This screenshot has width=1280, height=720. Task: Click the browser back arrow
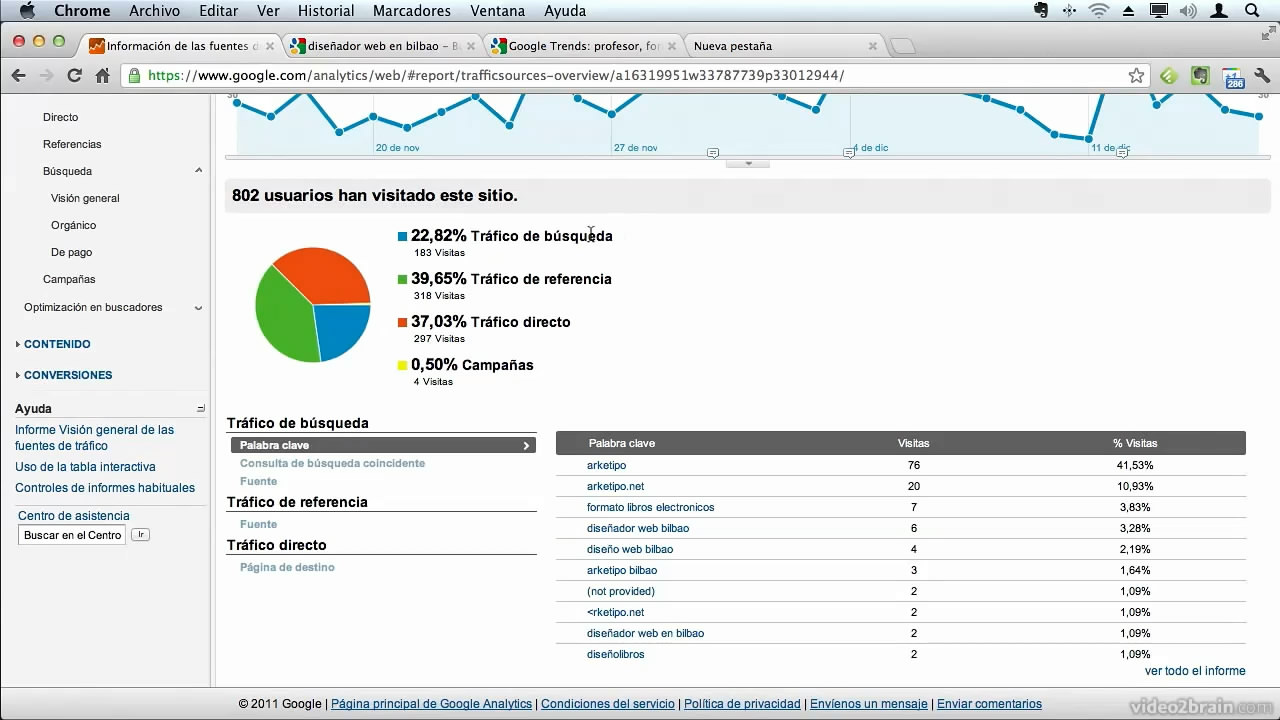pos(18,75)
